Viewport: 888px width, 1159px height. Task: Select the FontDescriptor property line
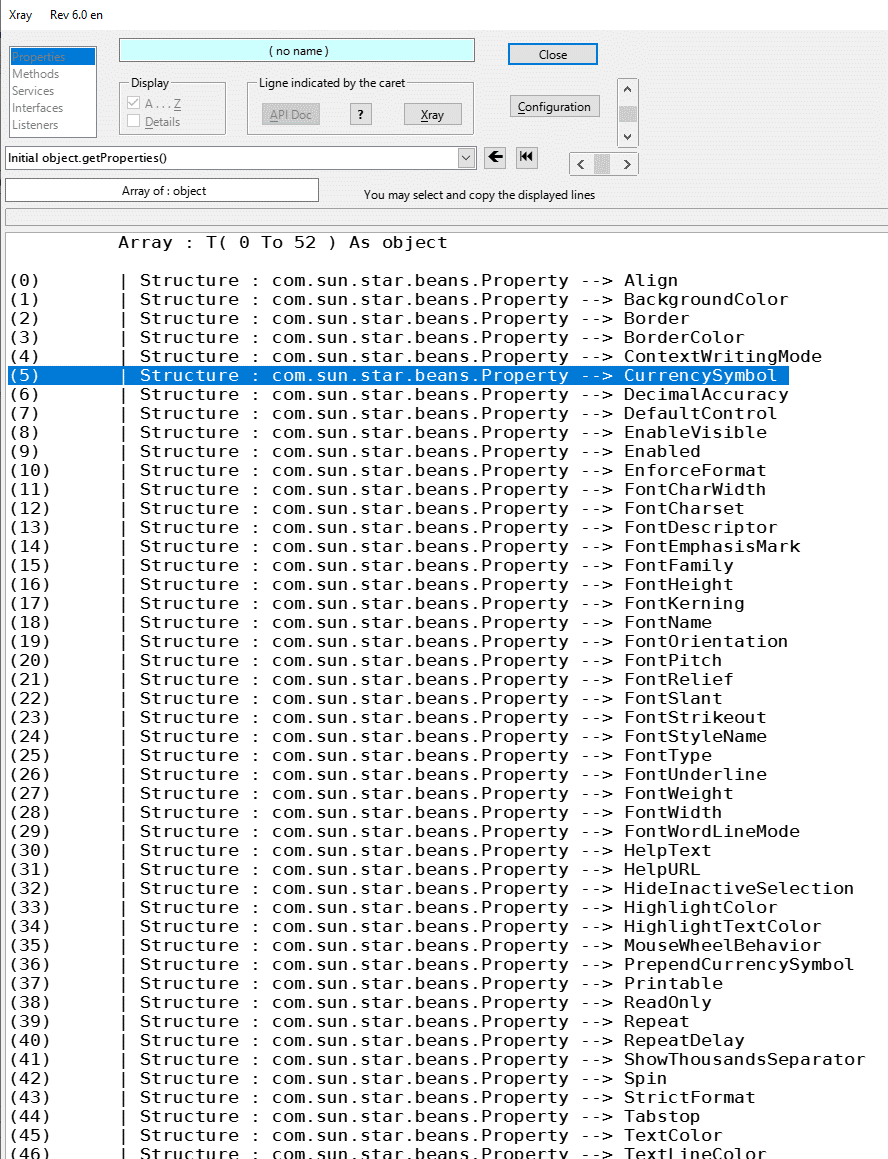point(700,527)
